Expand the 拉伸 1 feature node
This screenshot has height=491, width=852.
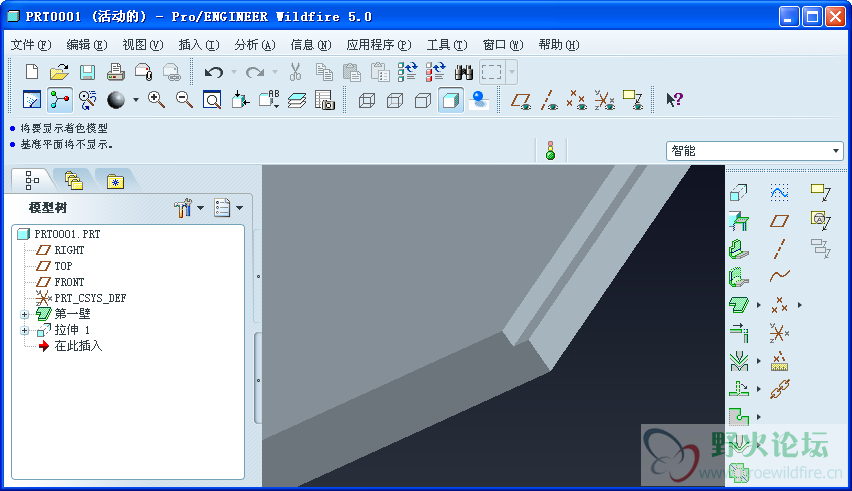(24, 330)
